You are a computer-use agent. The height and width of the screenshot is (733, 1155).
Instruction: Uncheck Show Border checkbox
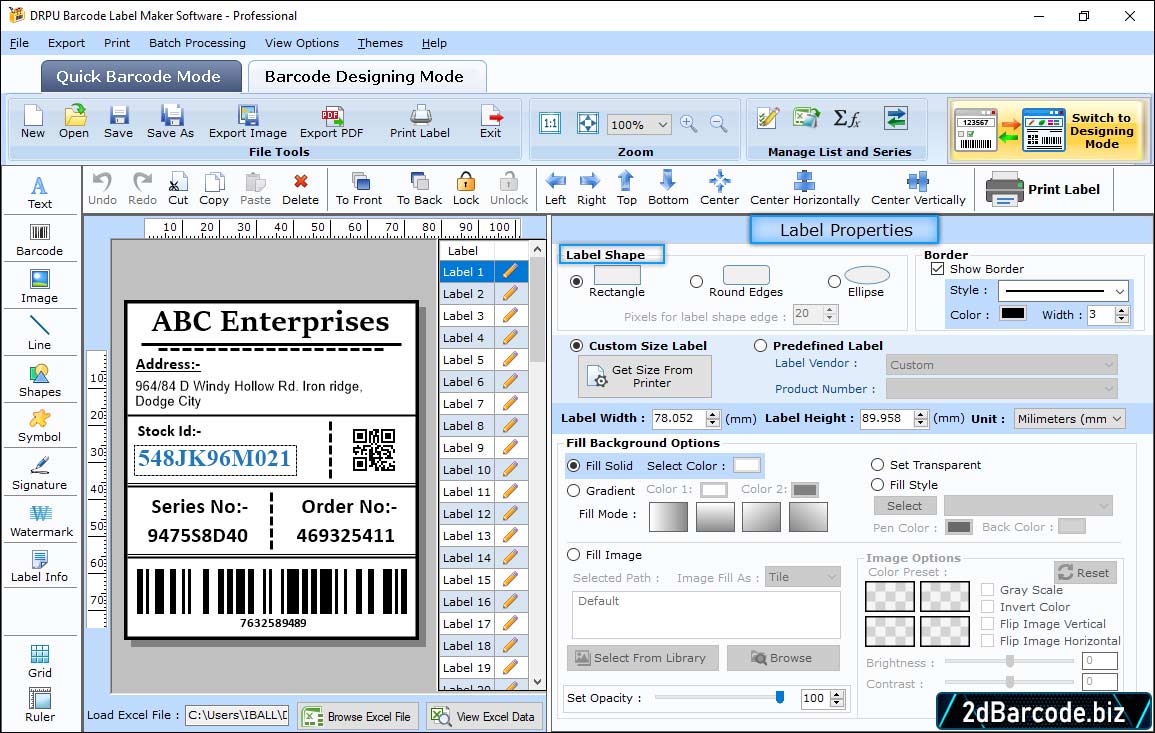pyautogui.click(x=938, y=269)
